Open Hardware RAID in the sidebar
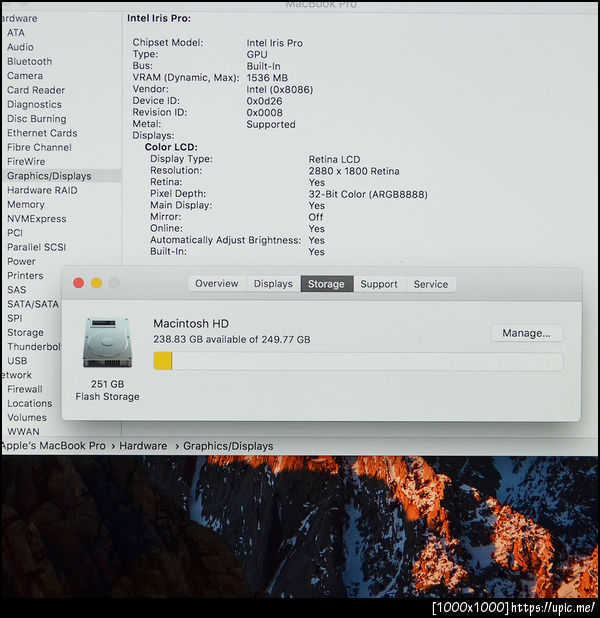The width and height of the screenshot is (600, 618). (42, 190)
